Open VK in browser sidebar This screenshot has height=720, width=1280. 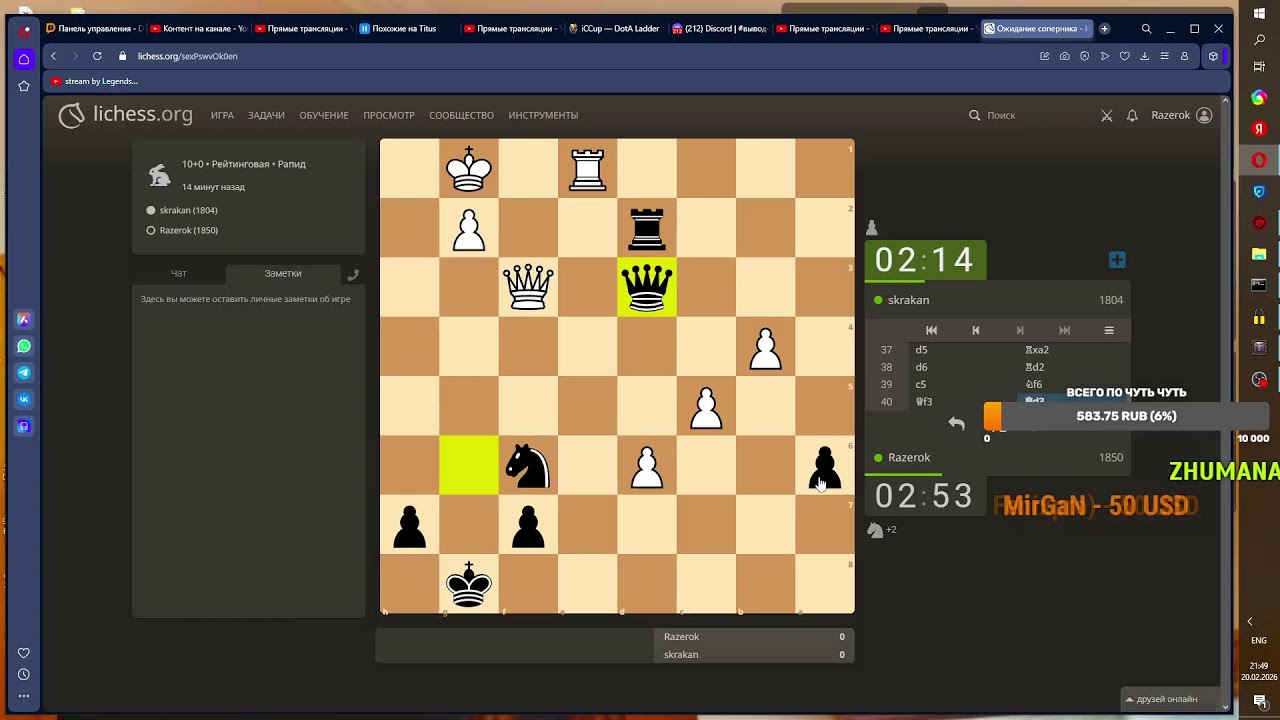[x=24, y=399]
